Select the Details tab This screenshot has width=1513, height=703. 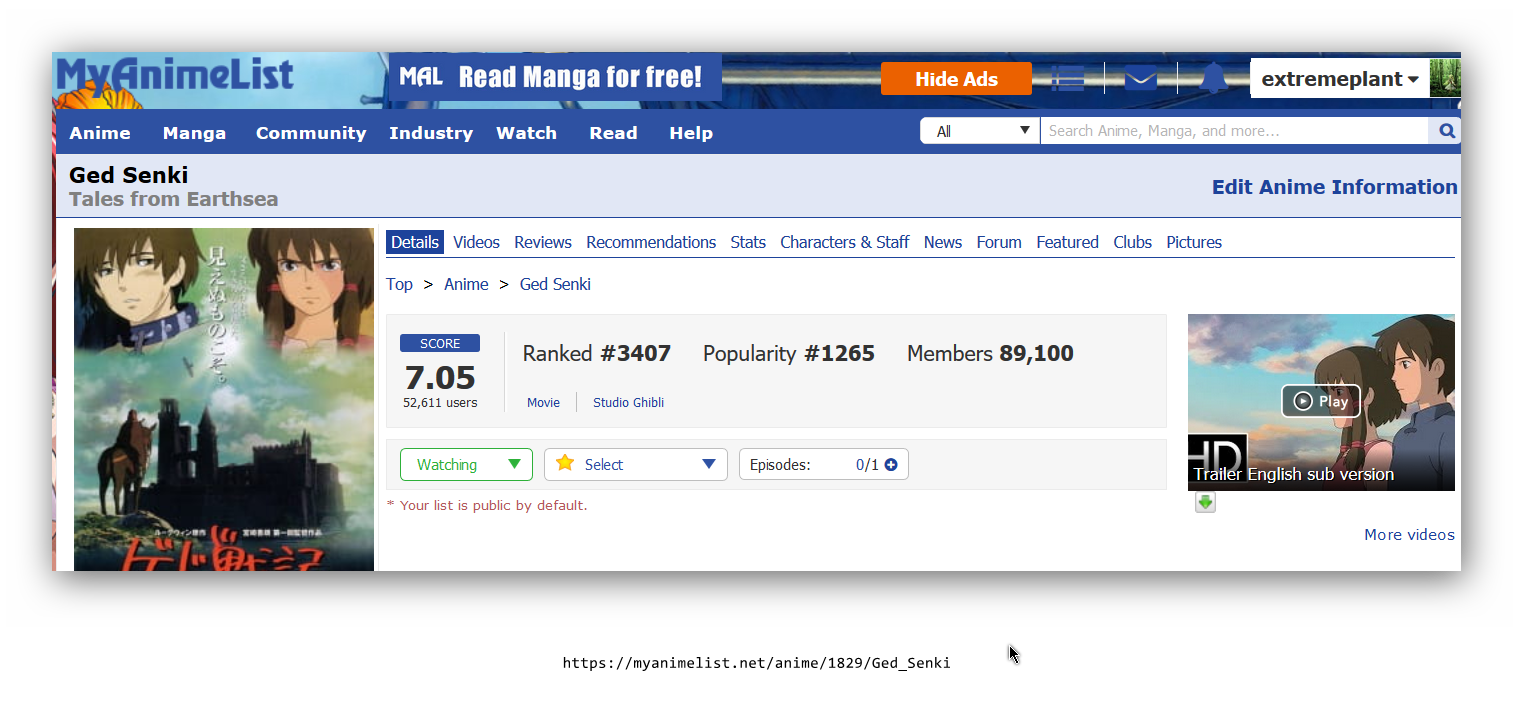[415, 242]
